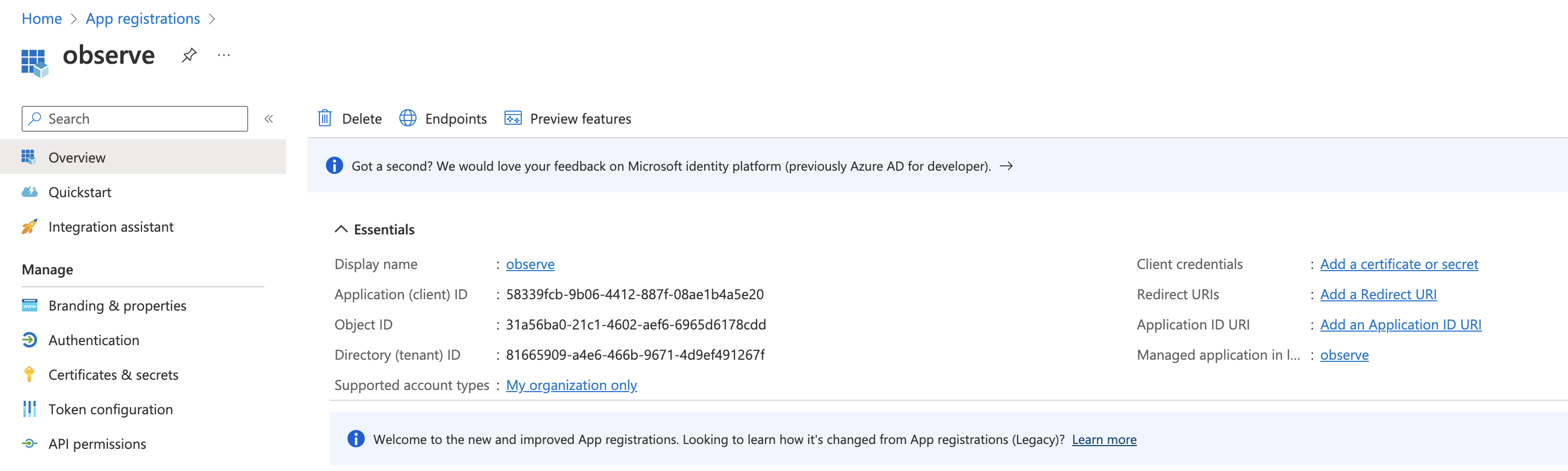The image size is (1568, 471).
Task: Click the Manage section heading
Action: [47, 270]
